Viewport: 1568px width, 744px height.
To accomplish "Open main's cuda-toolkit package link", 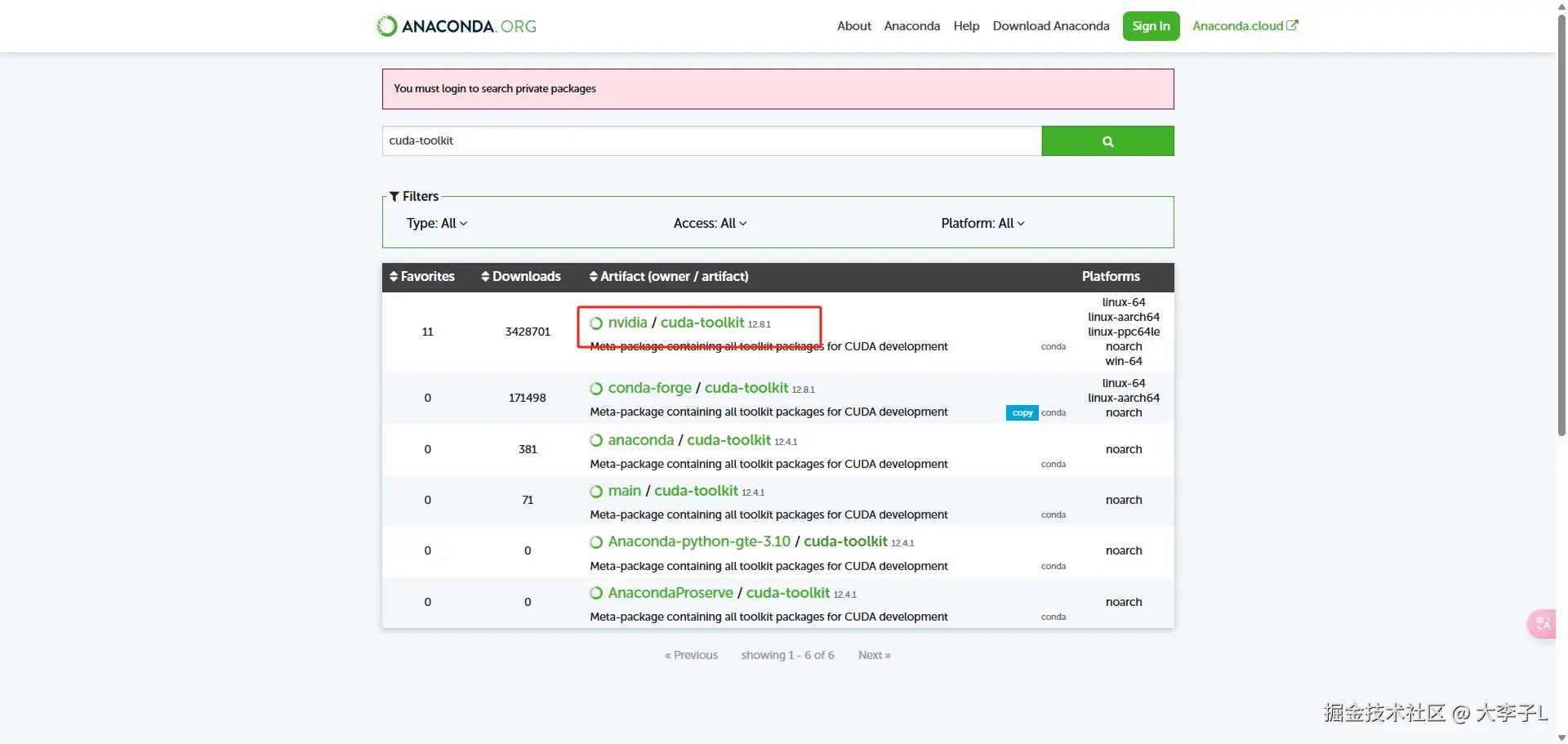I will point(696,491).
